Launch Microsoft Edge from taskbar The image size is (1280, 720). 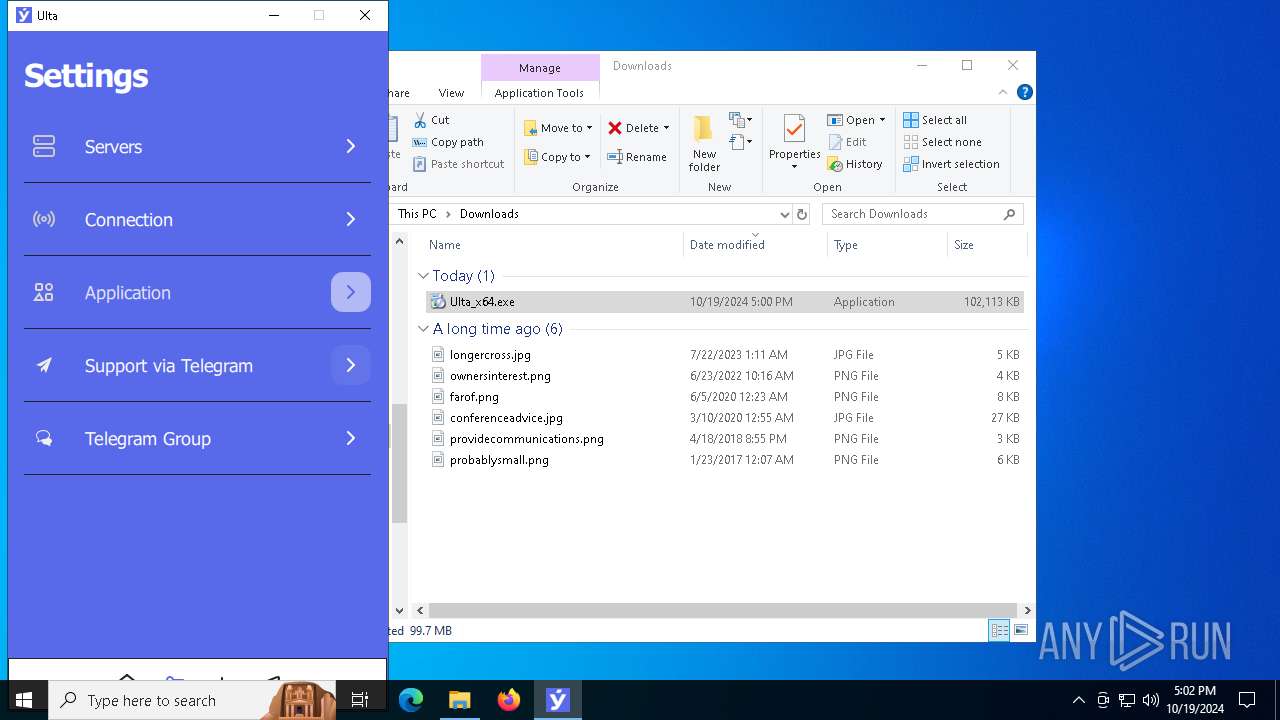[x=411, y=700]
